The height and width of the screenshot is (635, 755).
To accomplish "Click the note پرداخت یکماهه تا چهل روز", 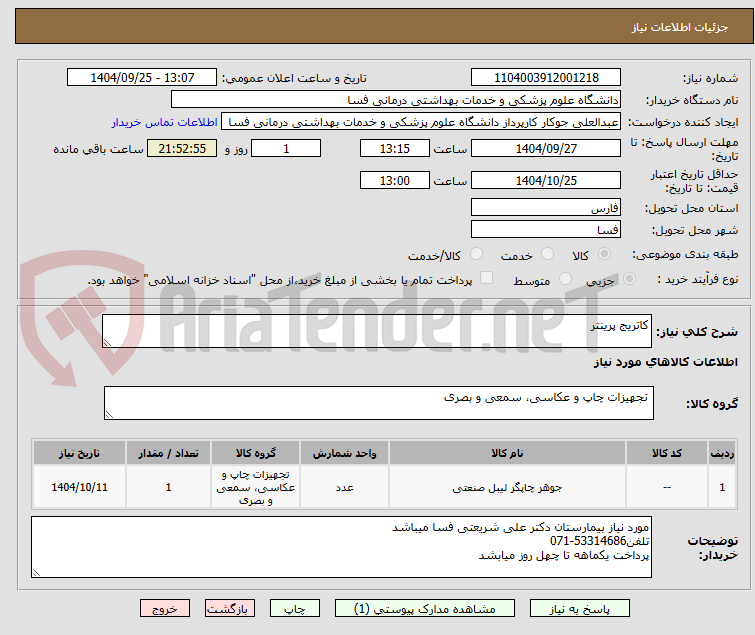I will (x=564, y=556).
